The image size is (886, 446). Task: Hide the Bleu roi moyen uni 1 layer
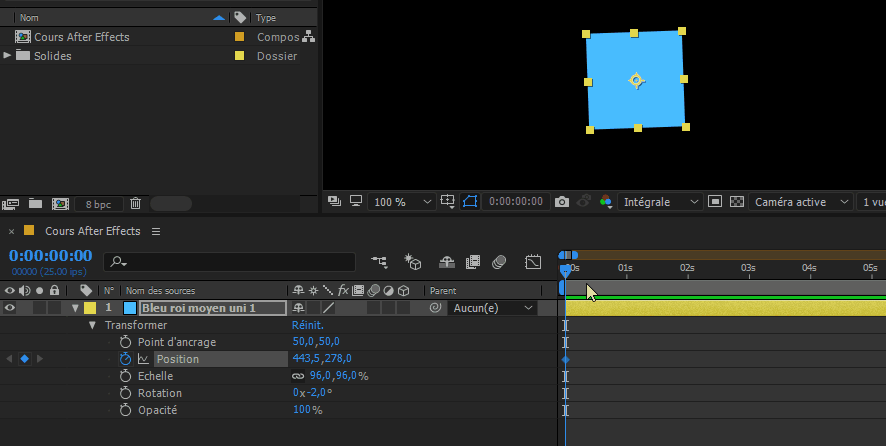pyautogui.click(x=10, y=308)
